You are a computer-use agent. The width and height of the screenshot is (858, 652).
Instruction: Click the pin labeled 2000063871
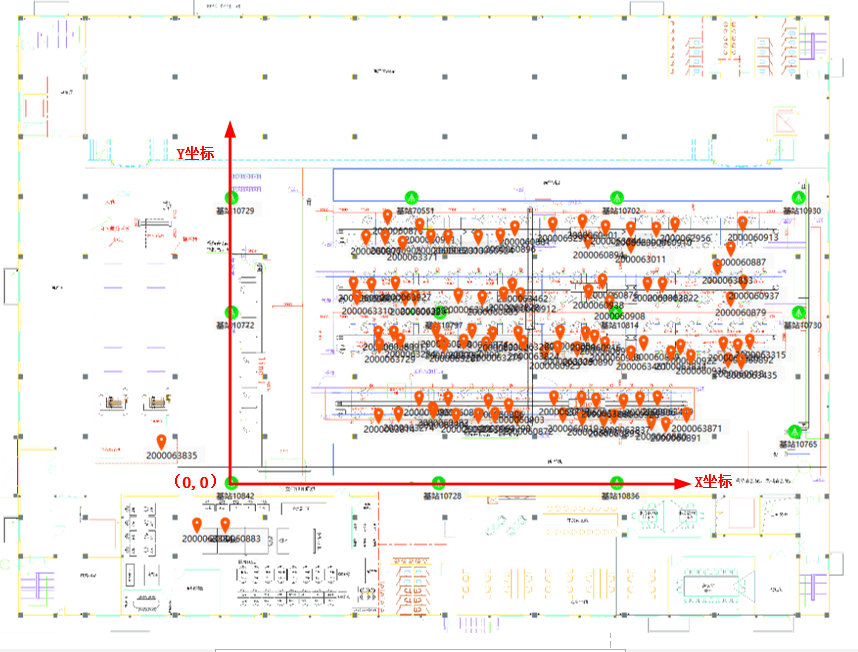tap(686, 415)
